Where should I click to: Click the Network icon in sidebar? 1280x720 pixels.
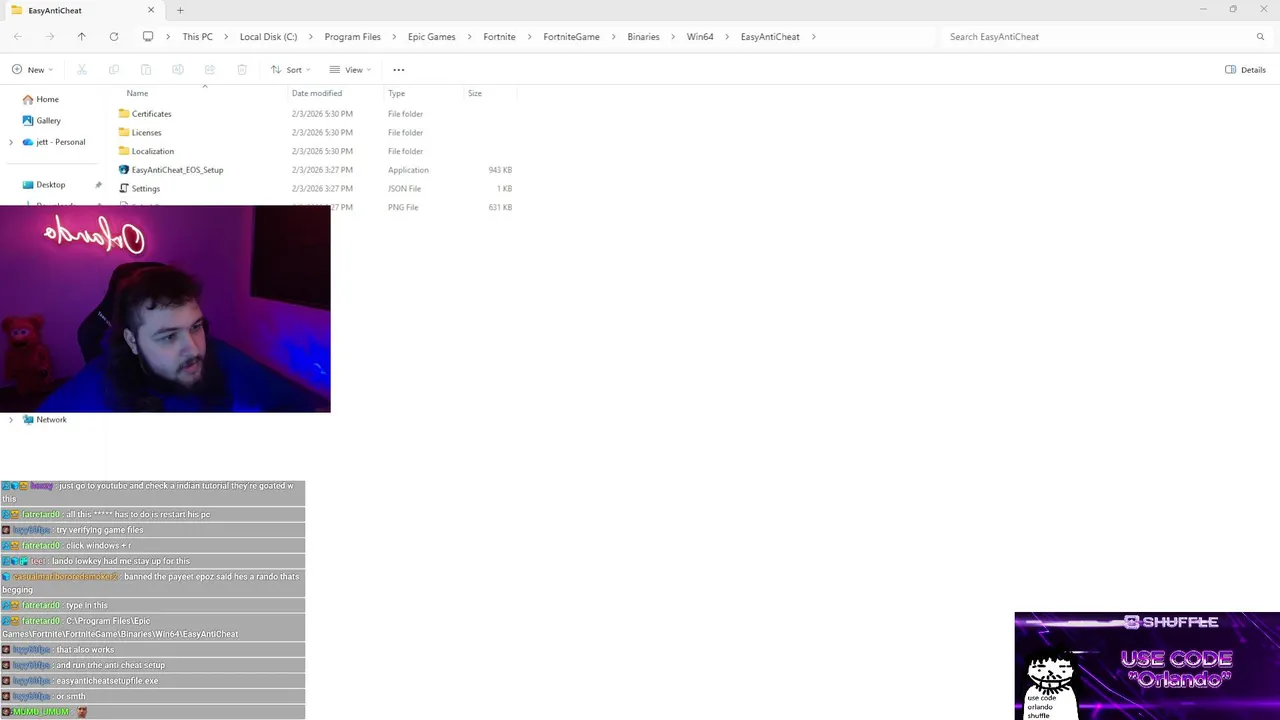coord(28,420)
